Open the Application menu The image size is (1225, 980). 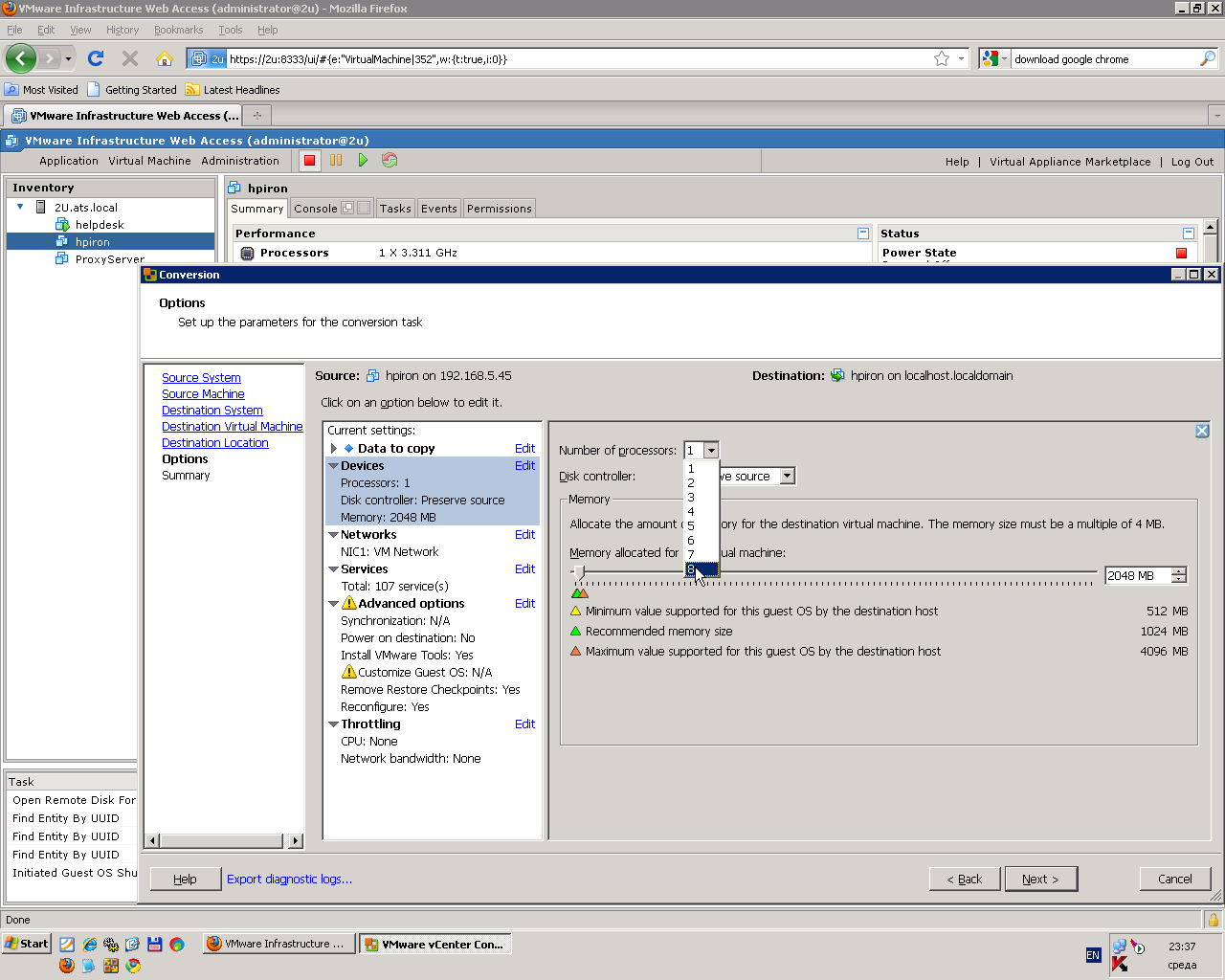(69, 161)
